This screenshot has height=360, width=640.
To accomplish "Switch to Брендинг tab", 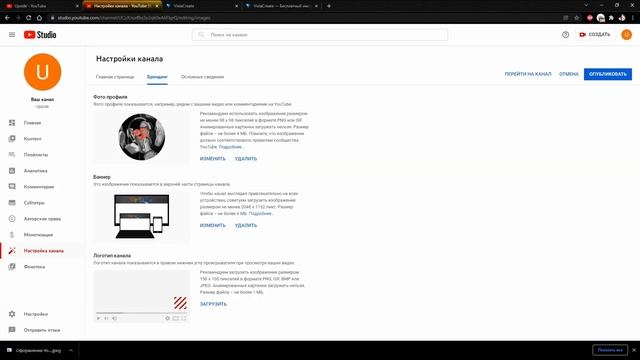I will pos(157,77).
